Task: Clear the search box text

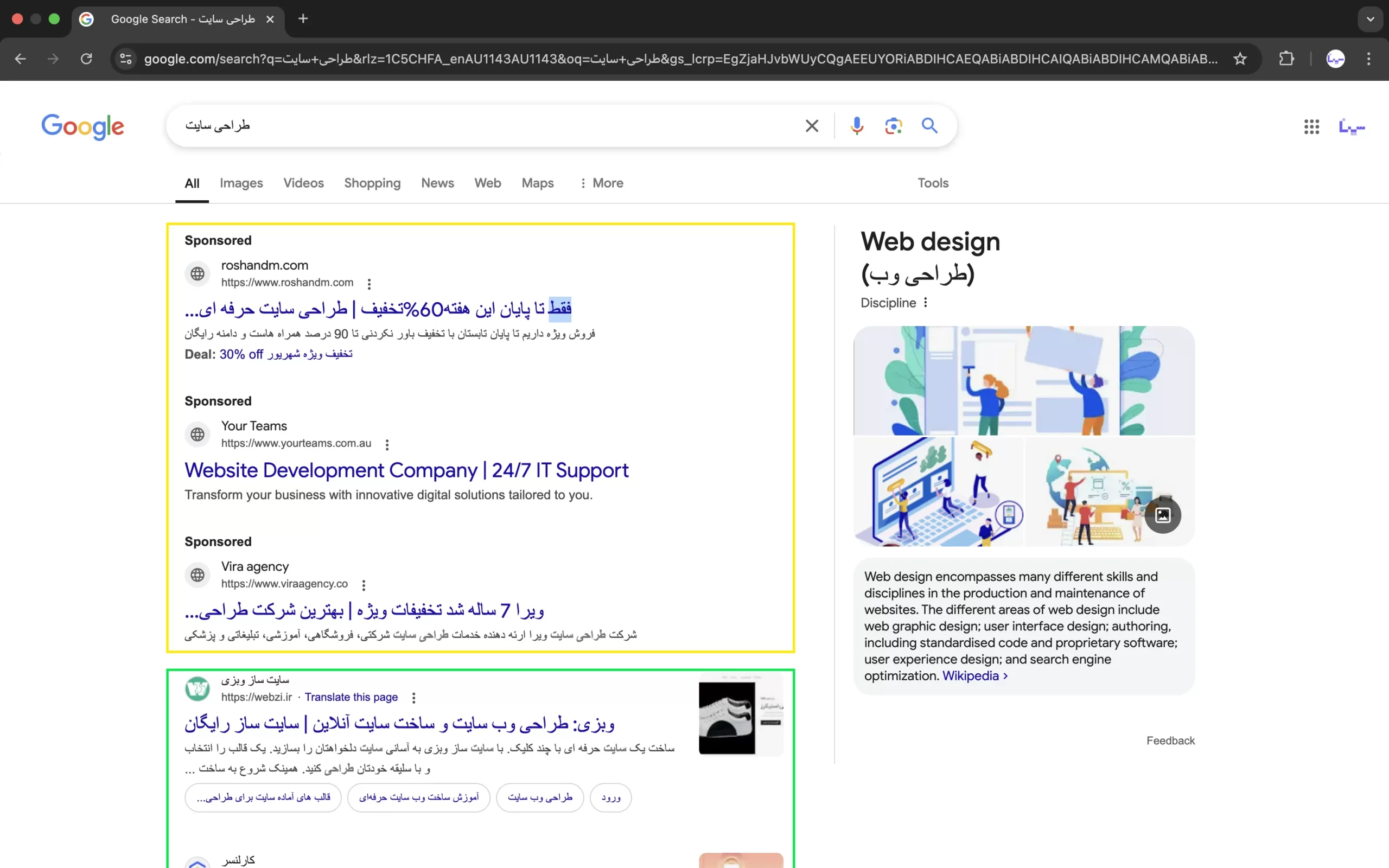Action: pyautogui.click(x=812, y=126)
